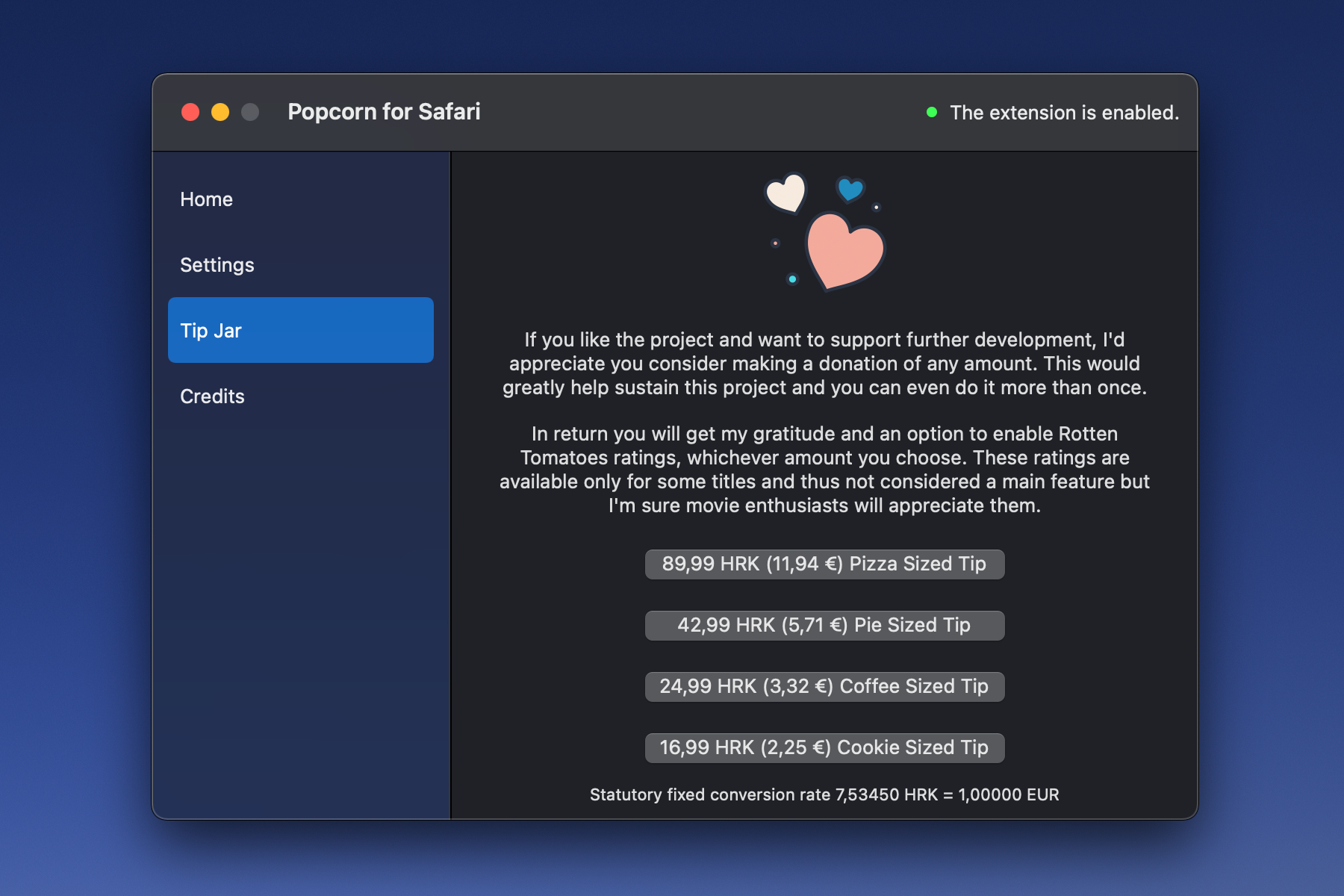Click the greyed-out zoom window button
The image size is (1344, 896).
[x=250, y=112]
